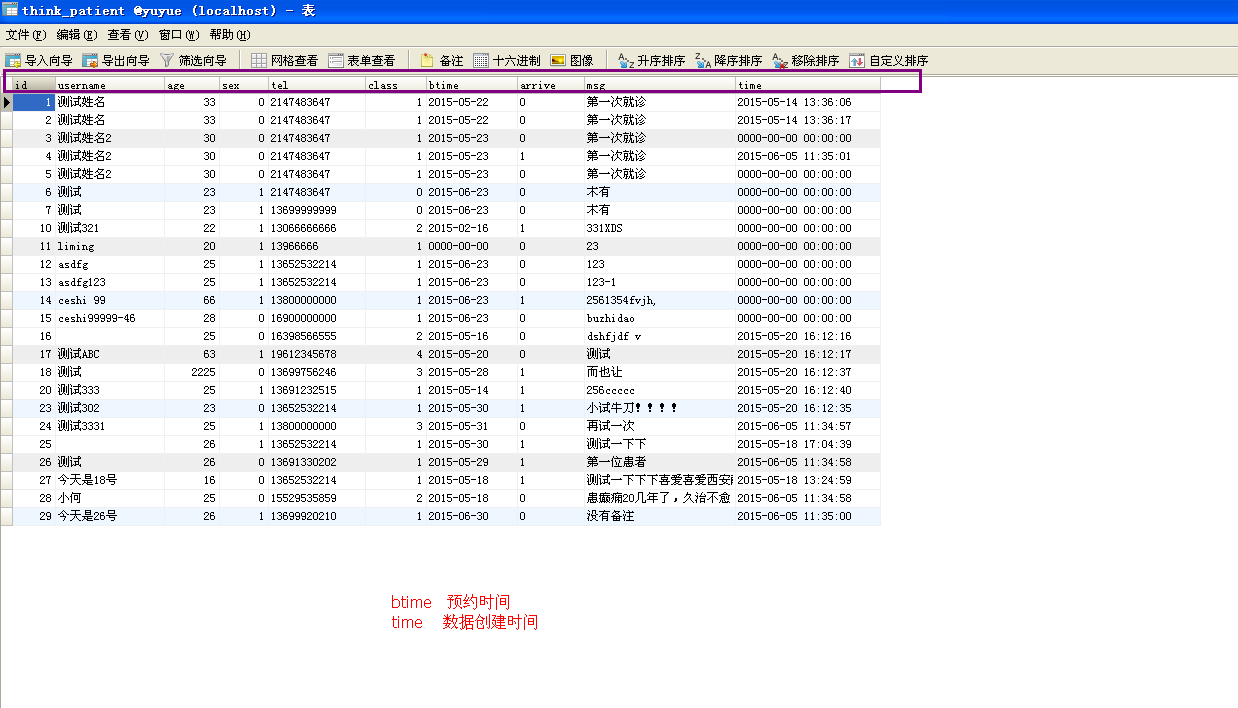Open the Help (帮助) menu
Viewport: 1238px width, 708px height.
coord(230,35)
